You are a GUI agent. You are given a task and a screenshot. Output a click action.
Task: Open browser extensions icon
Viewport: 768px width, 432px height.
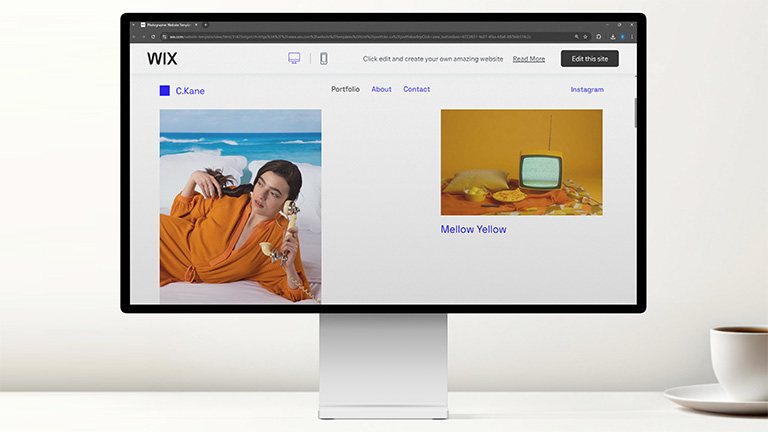coord(599,37)
